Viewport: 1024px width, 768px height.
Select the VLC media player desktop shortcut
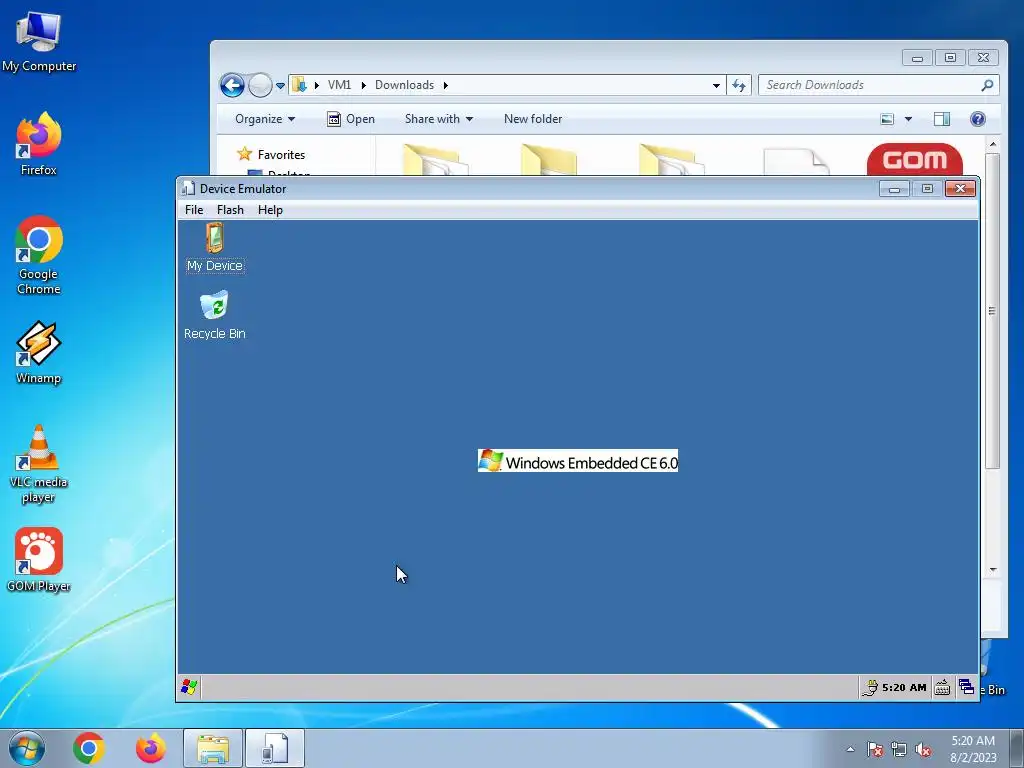(39, 464)
